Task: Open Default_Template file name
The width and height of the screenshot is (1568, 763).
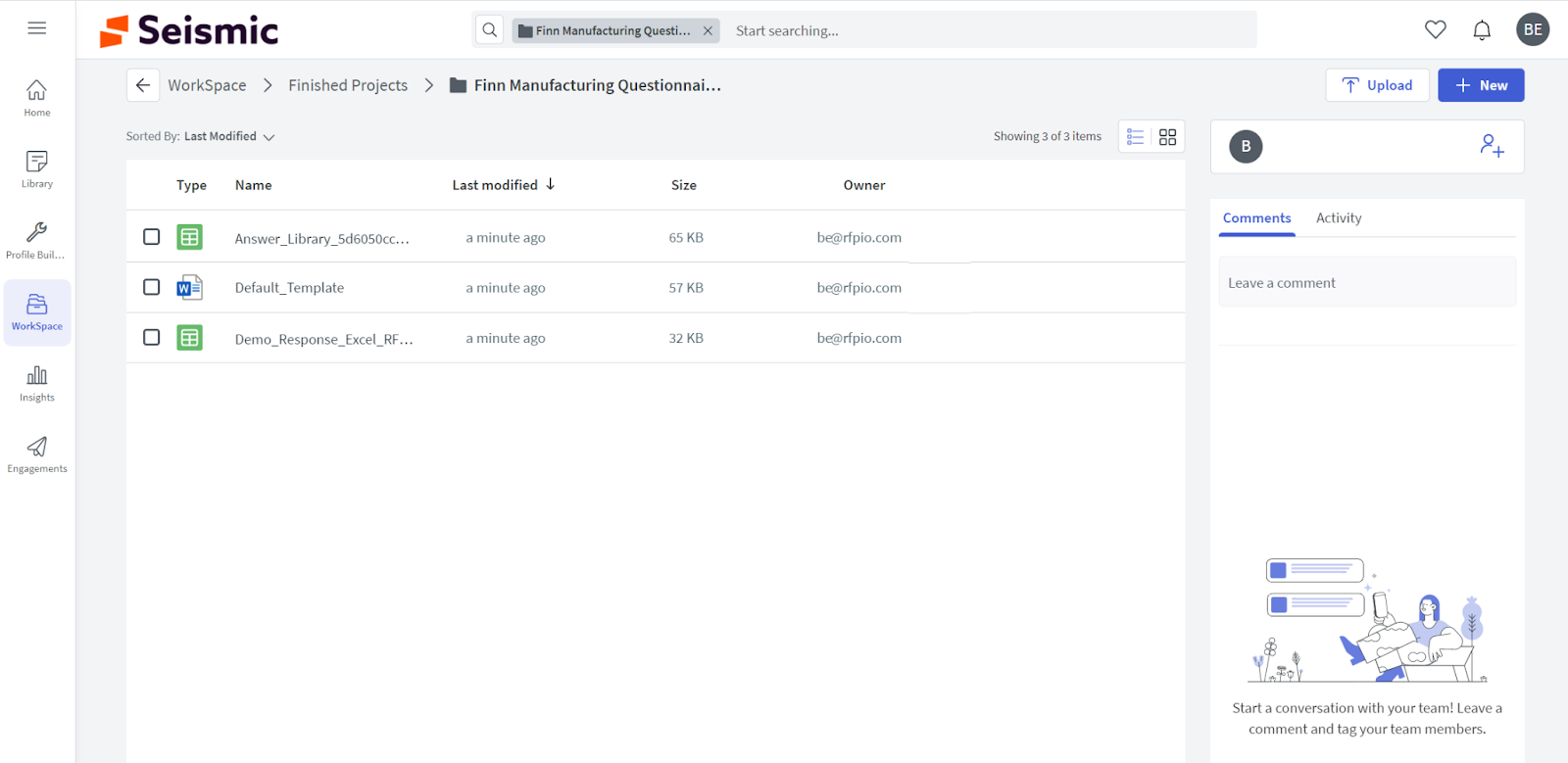Action: 289,288
